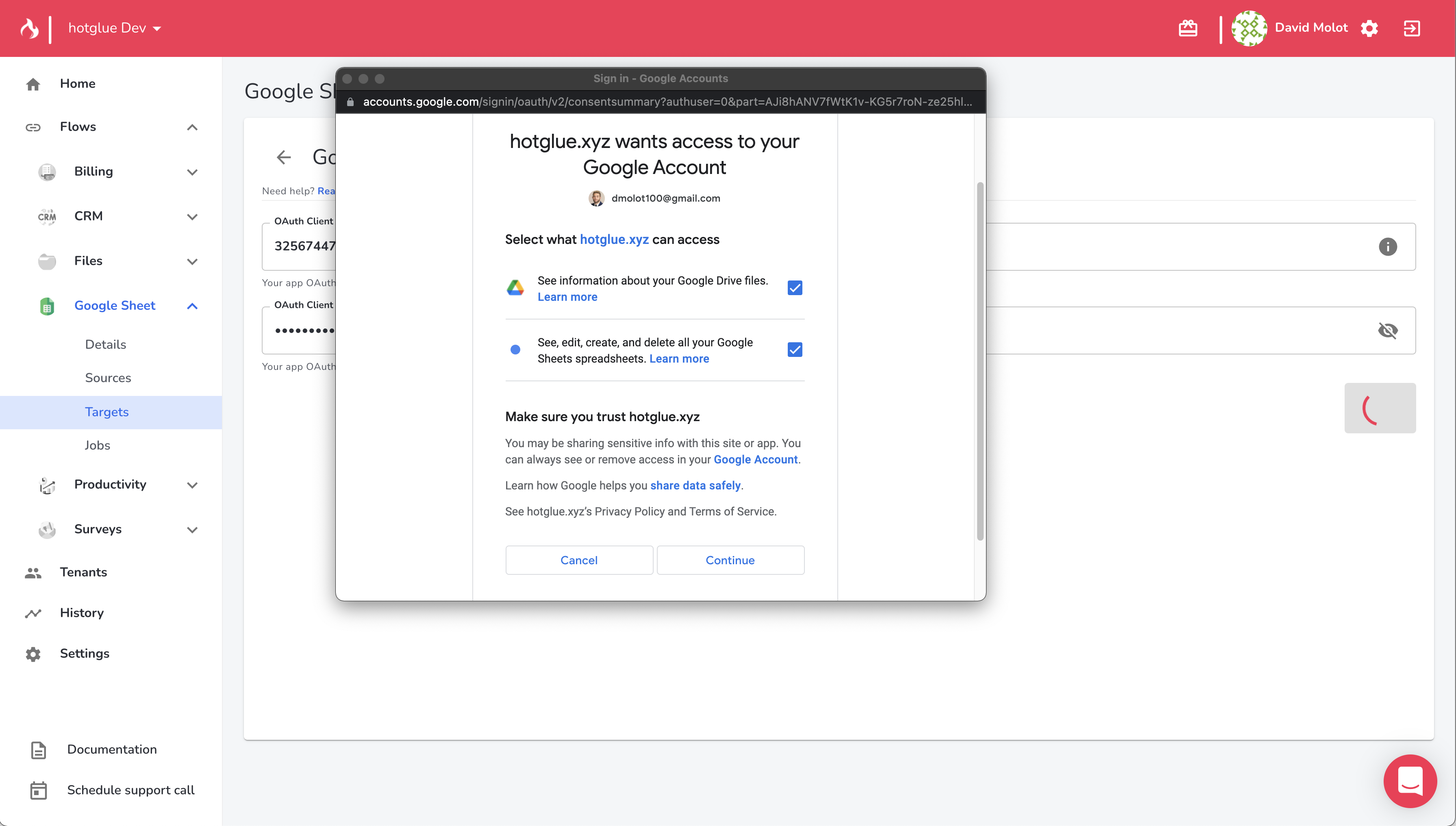Click the Documentation page icon

point(38,750)
